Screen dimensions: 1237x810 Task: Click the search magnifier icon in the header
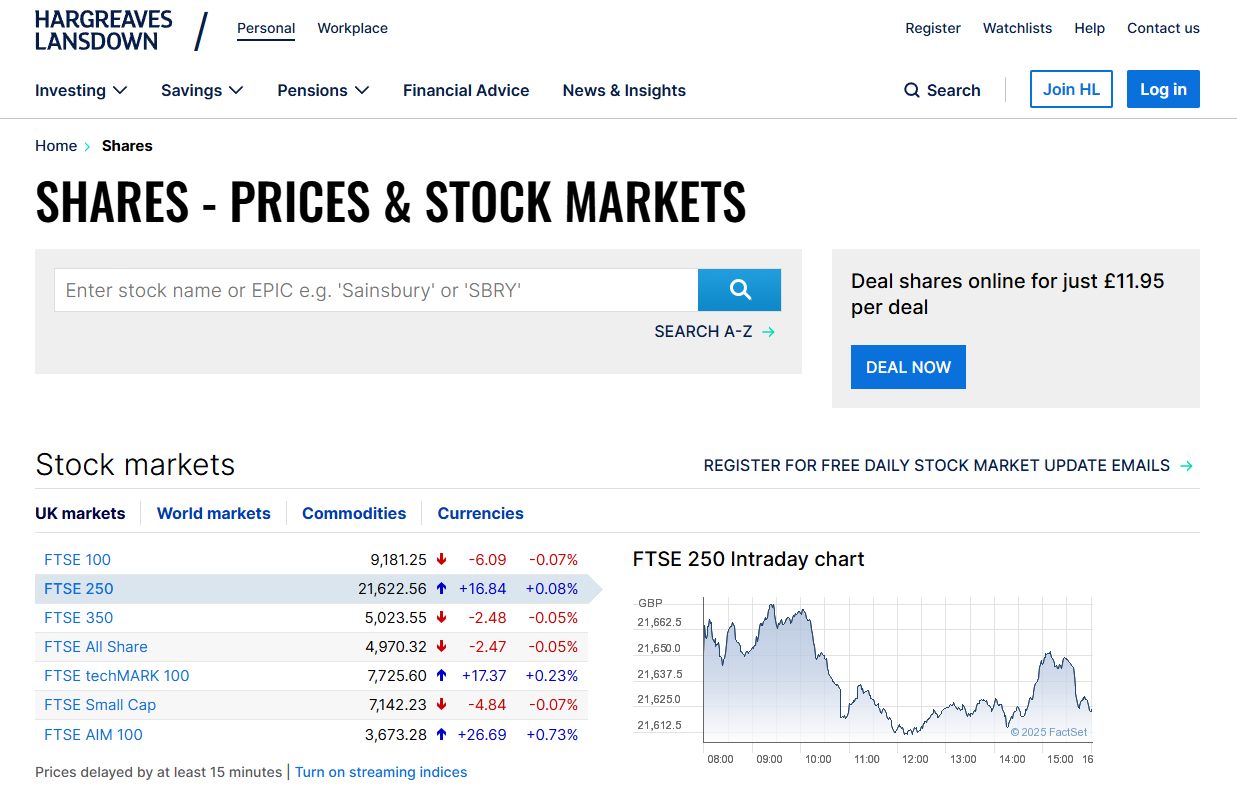point(912,90)
